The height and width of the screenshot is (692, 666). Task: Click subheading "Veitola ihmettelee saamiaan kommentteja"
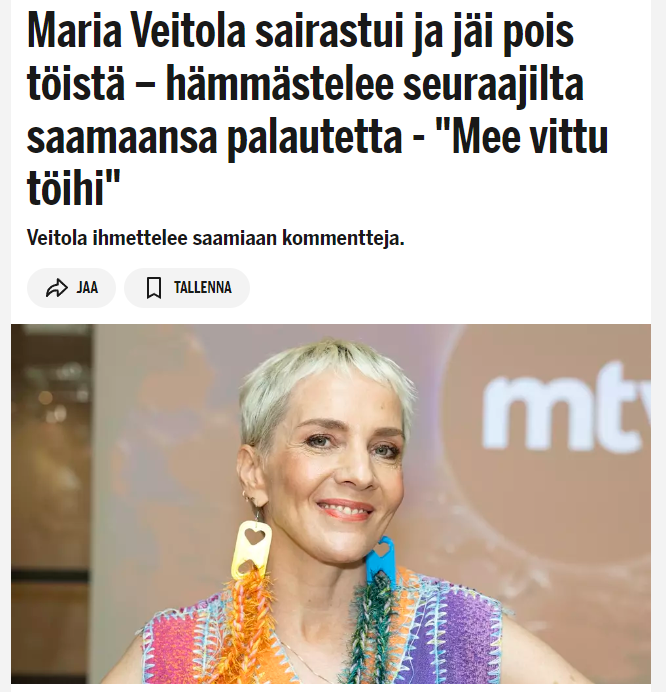pos(216,238)
